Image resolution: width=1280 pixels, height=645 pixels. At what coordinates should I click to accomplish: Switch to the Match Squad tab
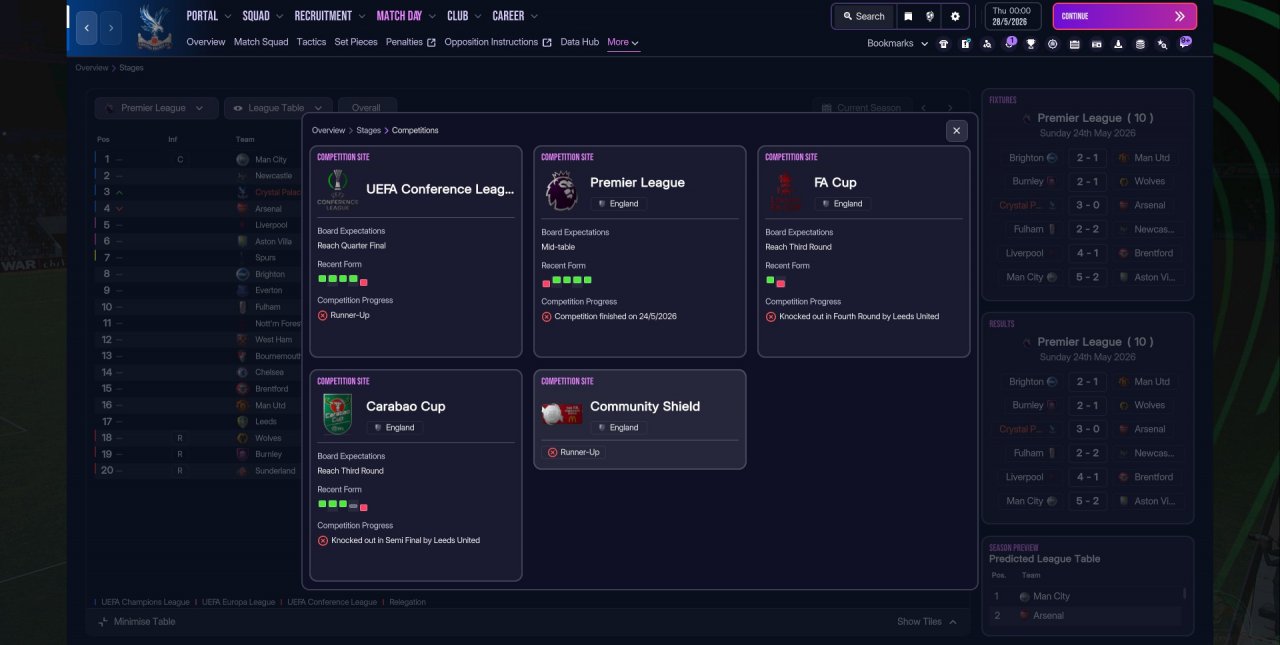261,43
